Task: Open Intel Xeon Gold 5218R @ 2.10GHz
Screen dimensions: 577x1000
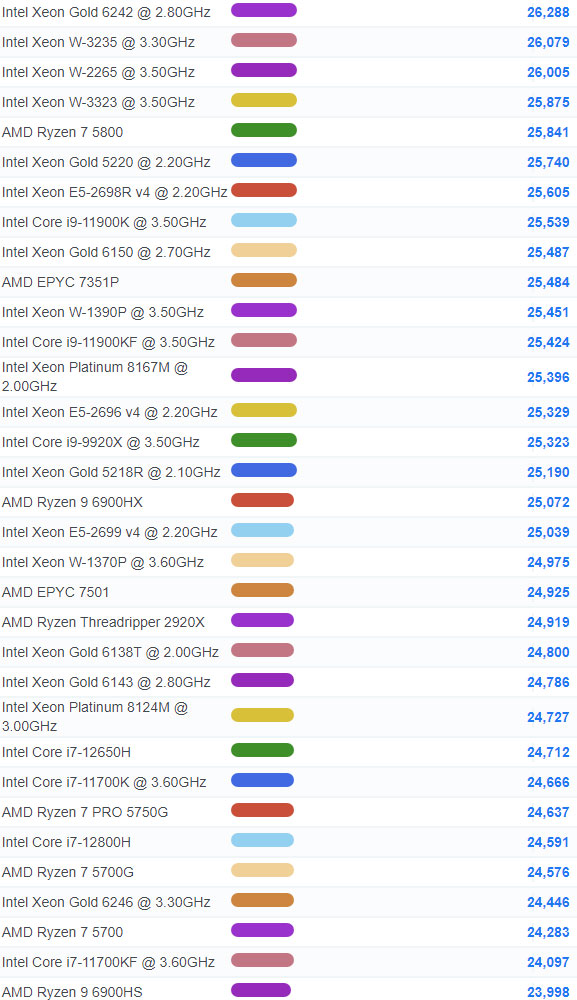Action: click(111, 472)
